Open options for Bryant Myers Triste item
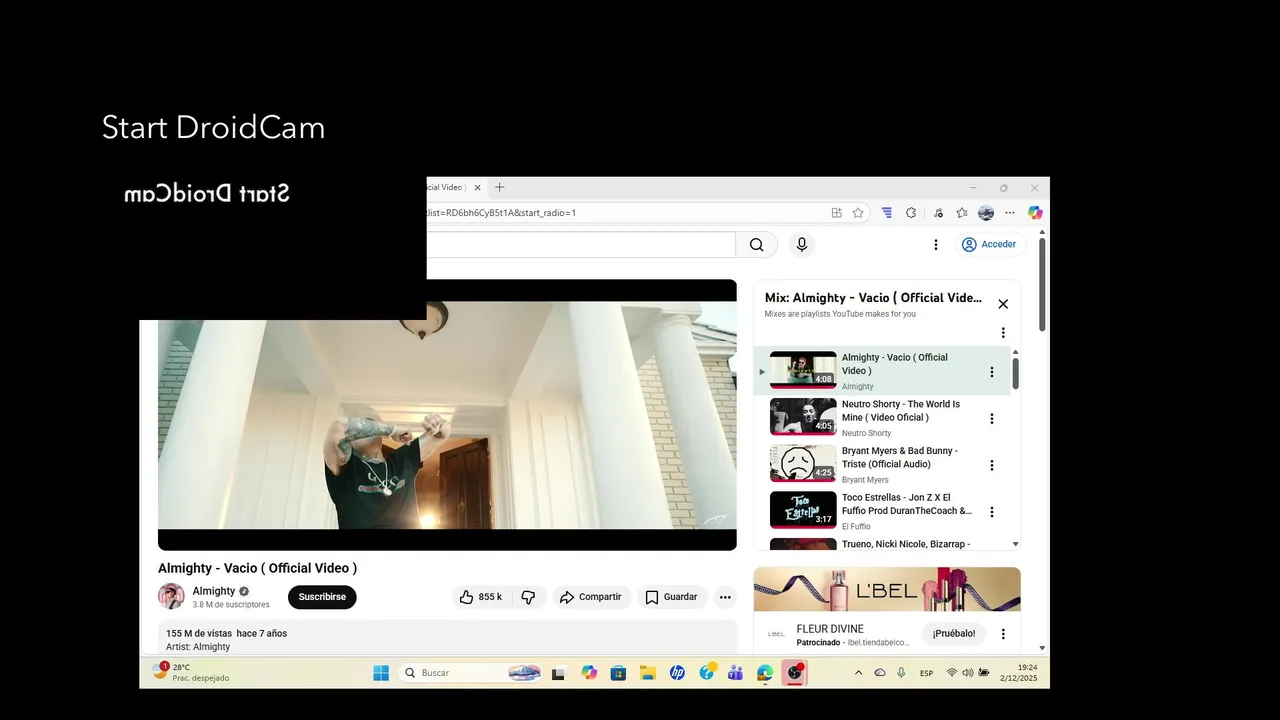 992,465
